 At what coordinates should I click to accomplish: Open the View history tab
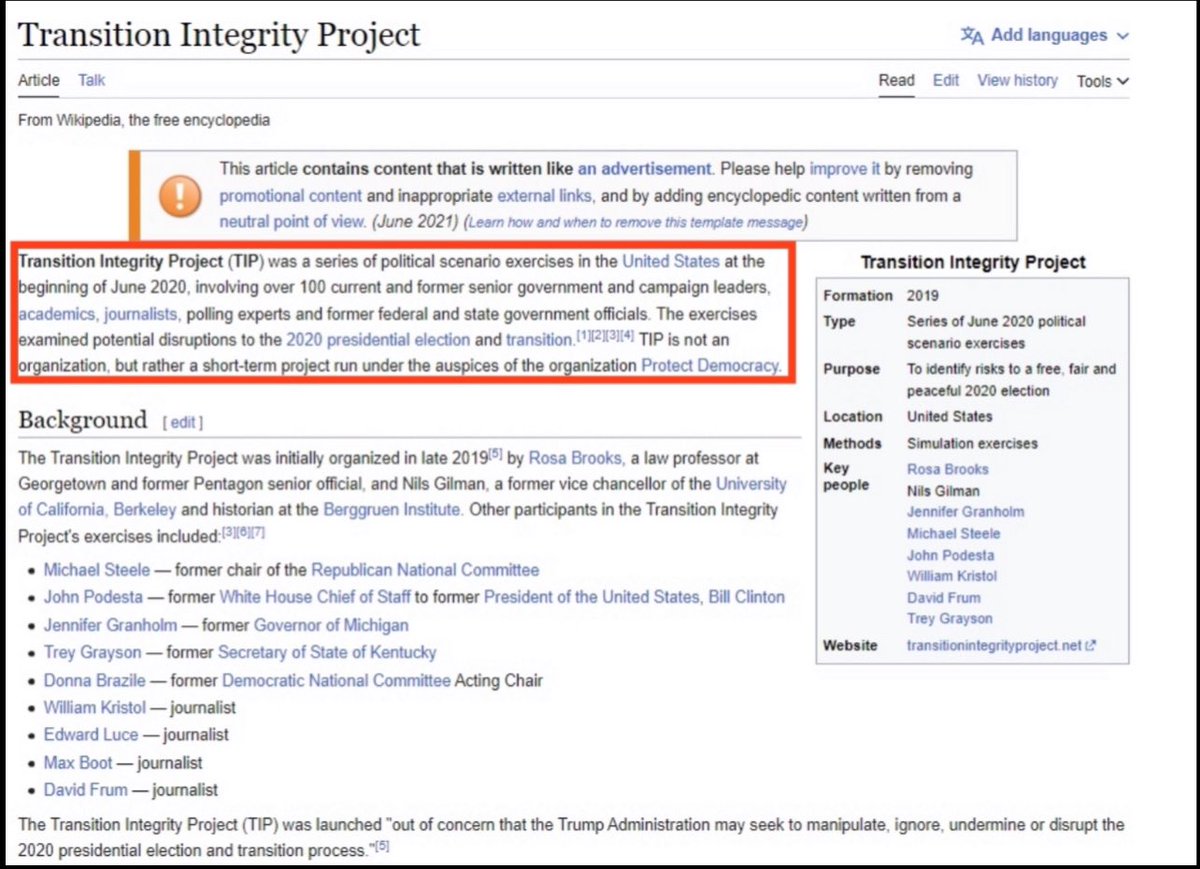coord(1017,80)
